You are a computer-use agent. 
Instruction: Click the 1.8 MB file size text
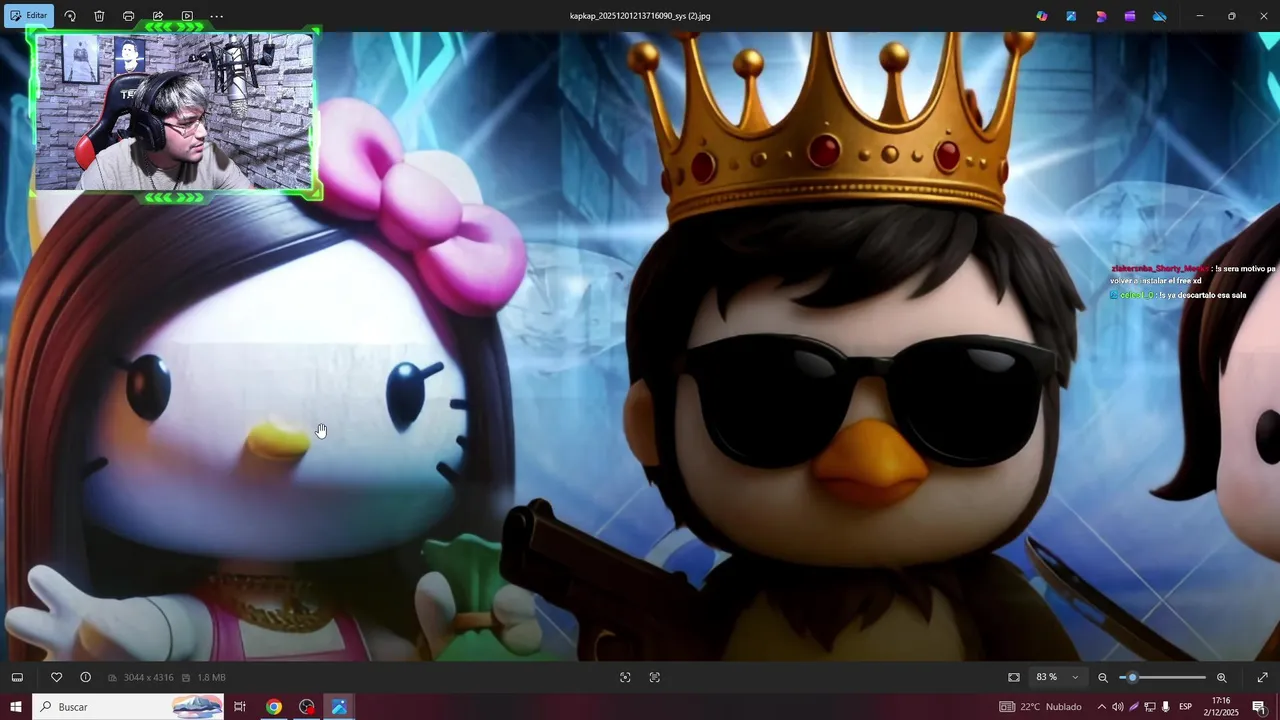point(211,678)
